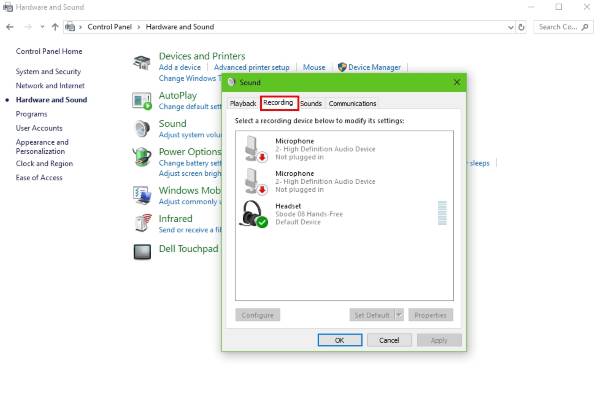Click the Configure button
Image resolution: width=600 pixels, height=417 pixels.
pos(258,315)
